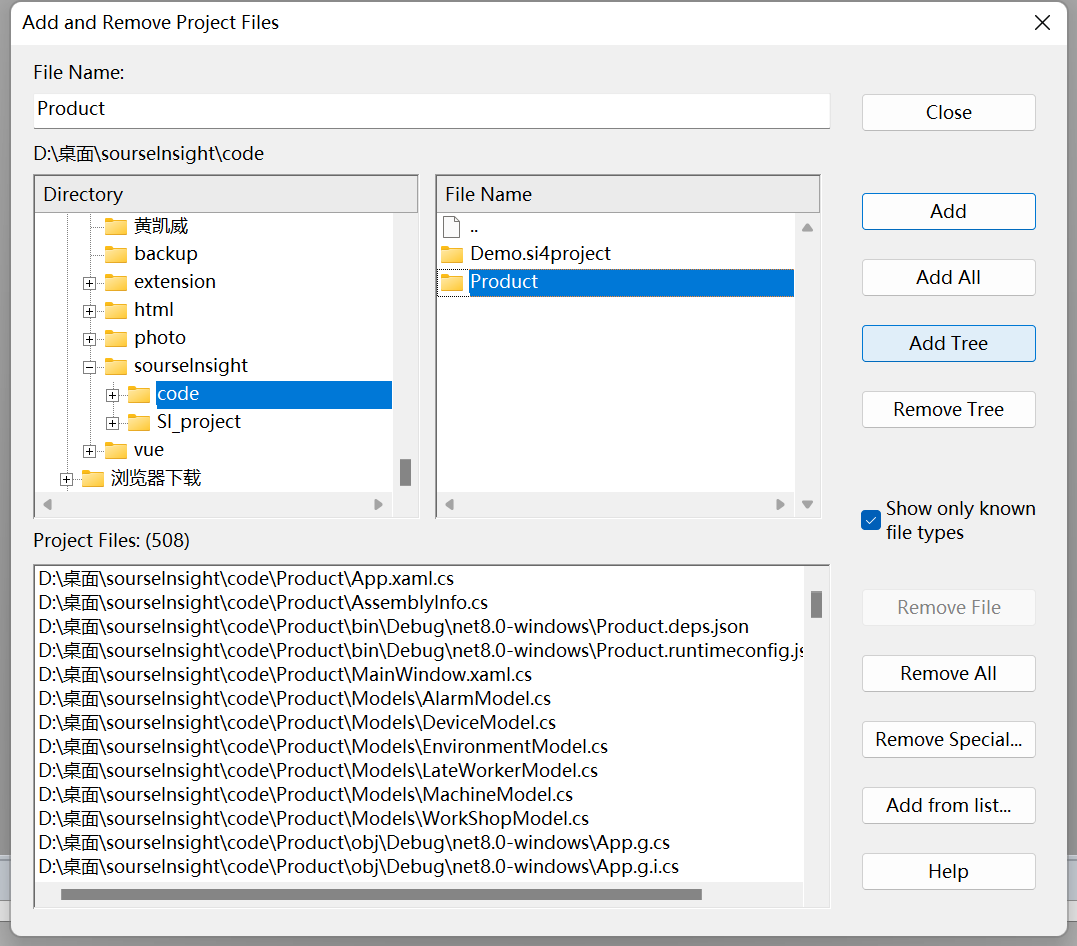Image resolution: width=1077 pixels, height=946 pixels.
Task: Select LateWorkerModel.cs in project files
Action: point(318,771)
